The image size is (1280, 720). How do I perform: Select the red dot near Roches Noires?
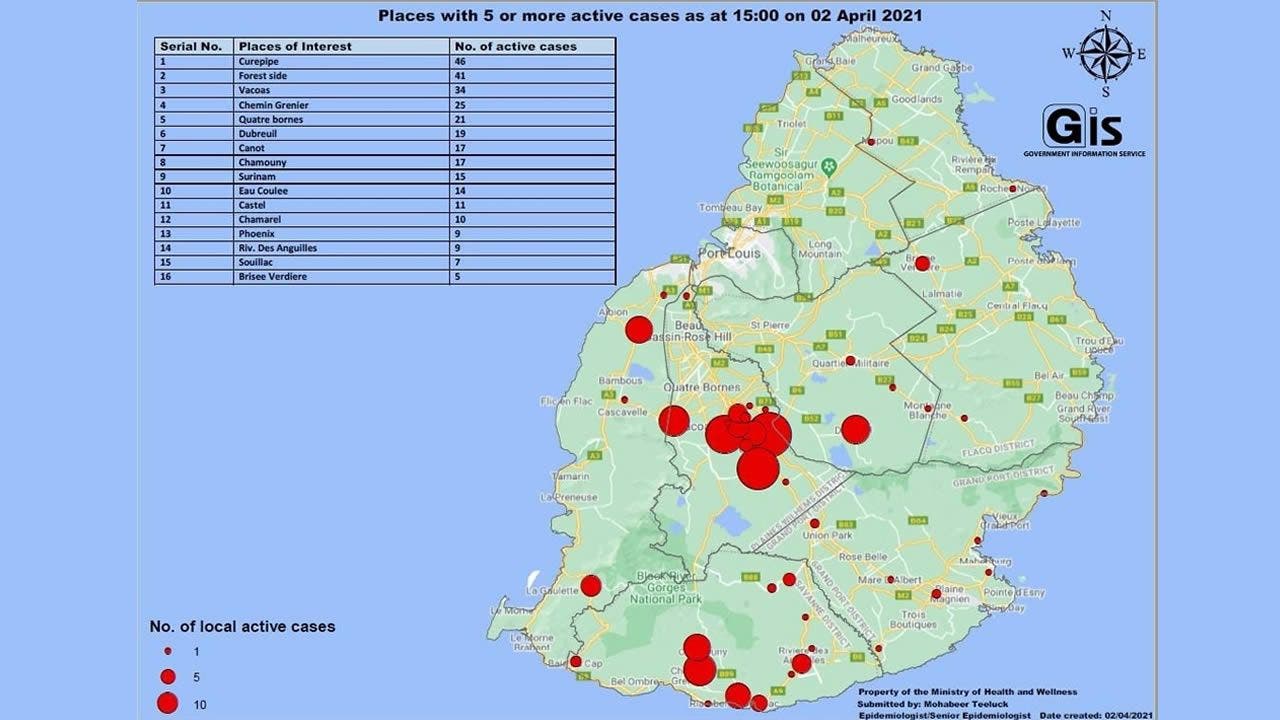(1013, 188)
